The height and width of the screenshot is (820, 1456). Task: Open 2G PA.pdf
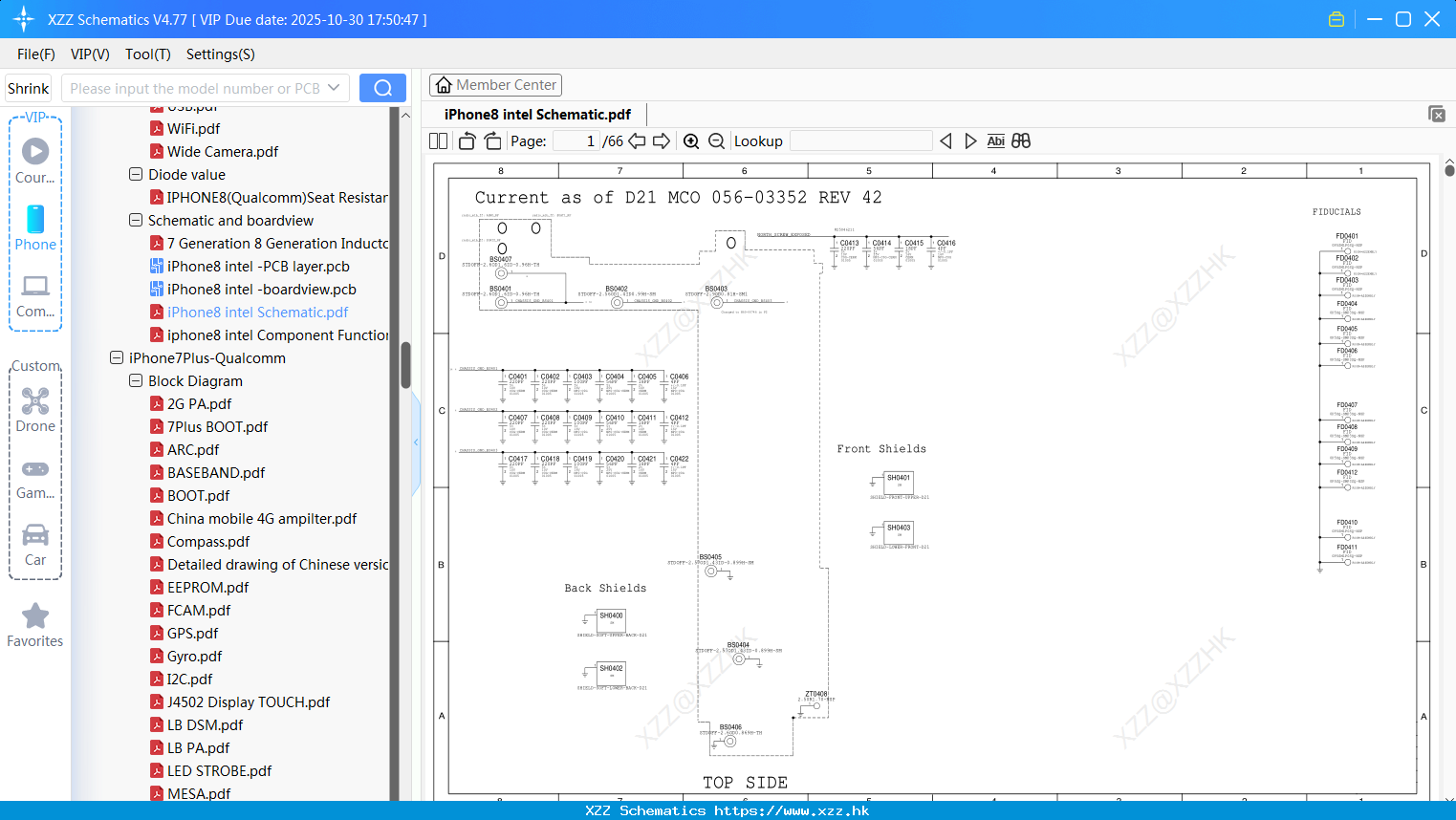pyautogui.click(x=199, y=404)
